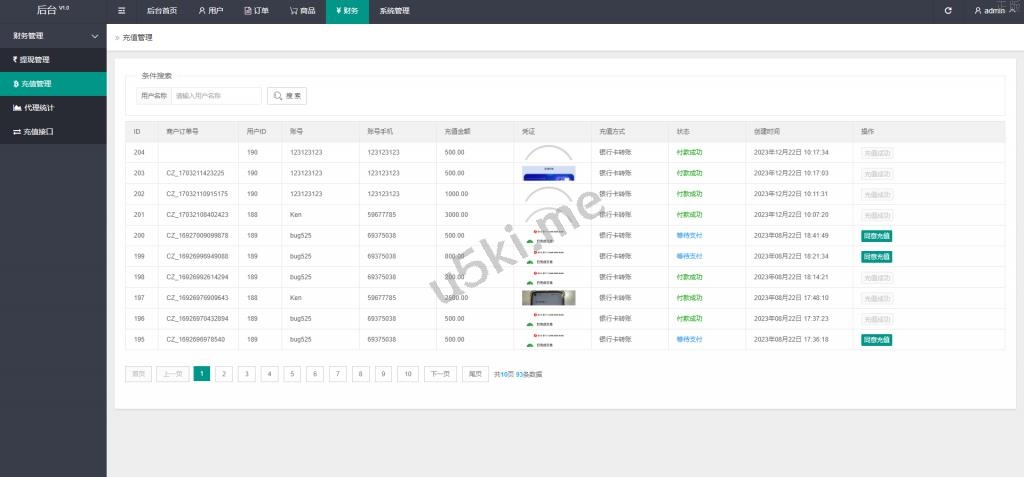Open 充值接口 in the sidebar

[35, 131]
